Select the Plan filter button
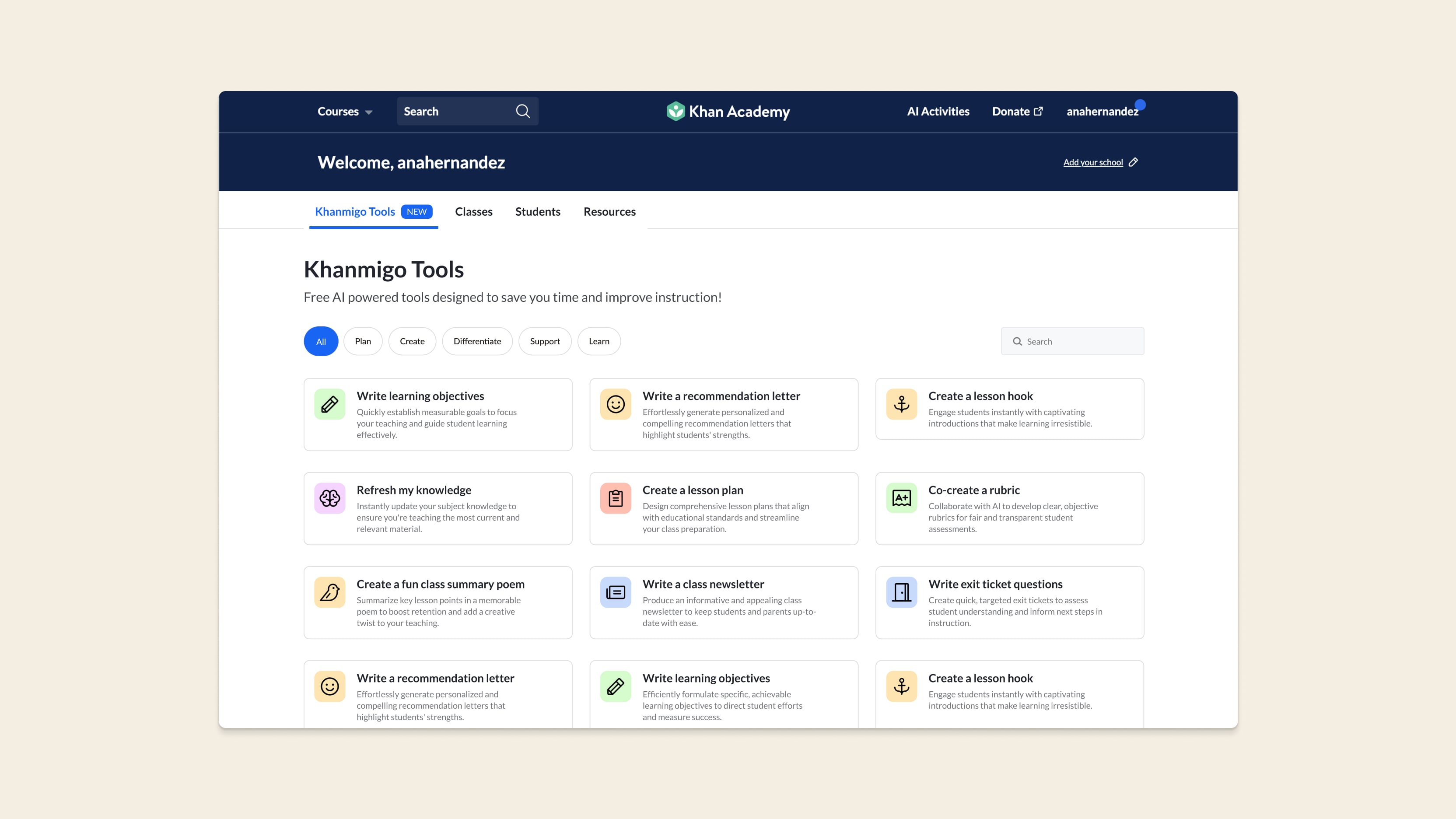1456x819 pixels. (x=363, y=341)
